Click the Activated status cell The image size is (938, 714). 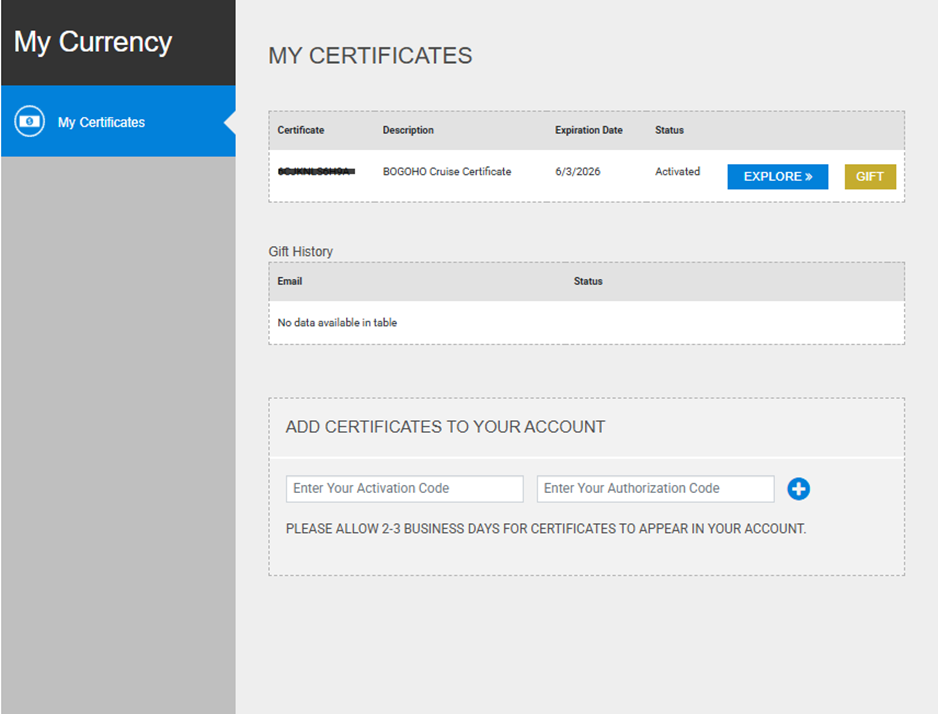tap(677, 172)
